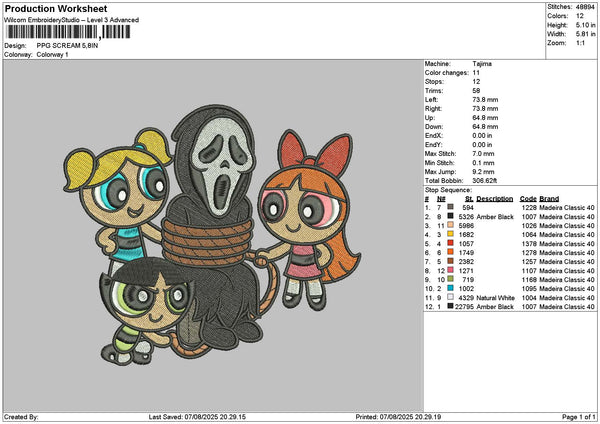This screenshot has width=600, height=424.
Task: Click the Width value 5.81 in
Action: pyautogui.click(x=585, y=34)
